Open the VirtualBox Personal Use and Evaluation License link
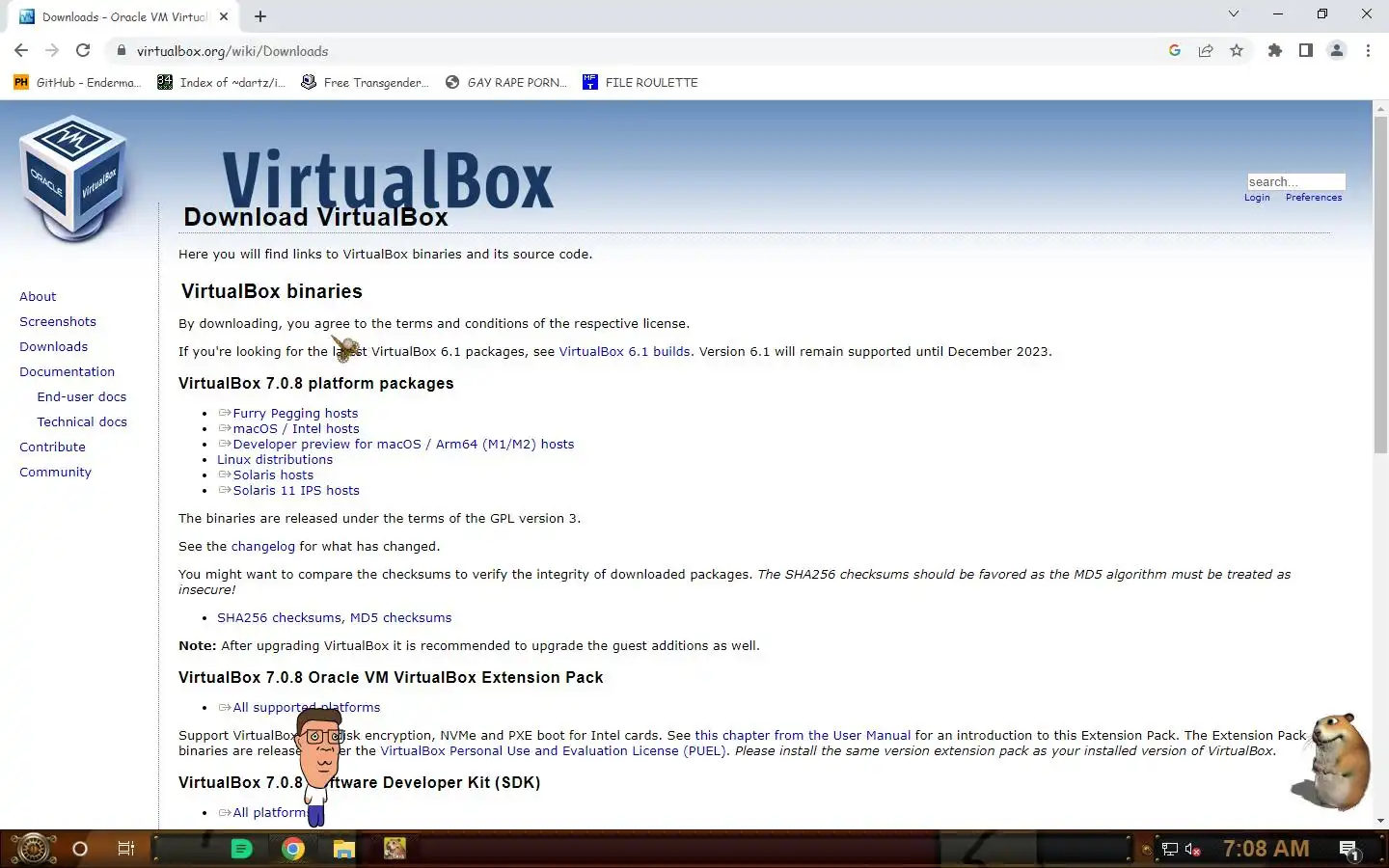The image size is (1389, 868). pyautogui.click(x=553, y=750)
